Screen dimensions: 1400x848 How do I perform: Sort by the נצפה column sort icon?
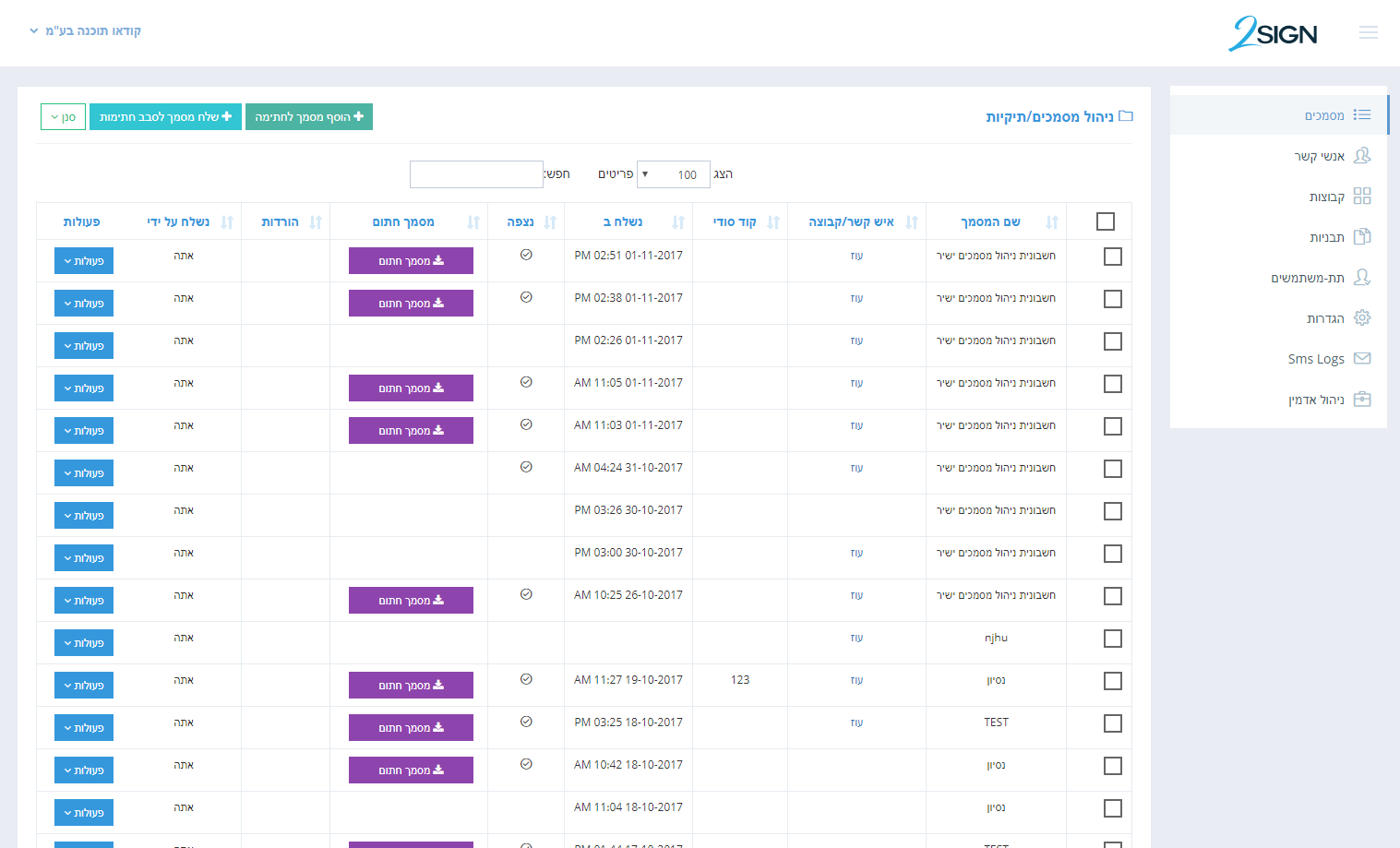coord(550,222)
